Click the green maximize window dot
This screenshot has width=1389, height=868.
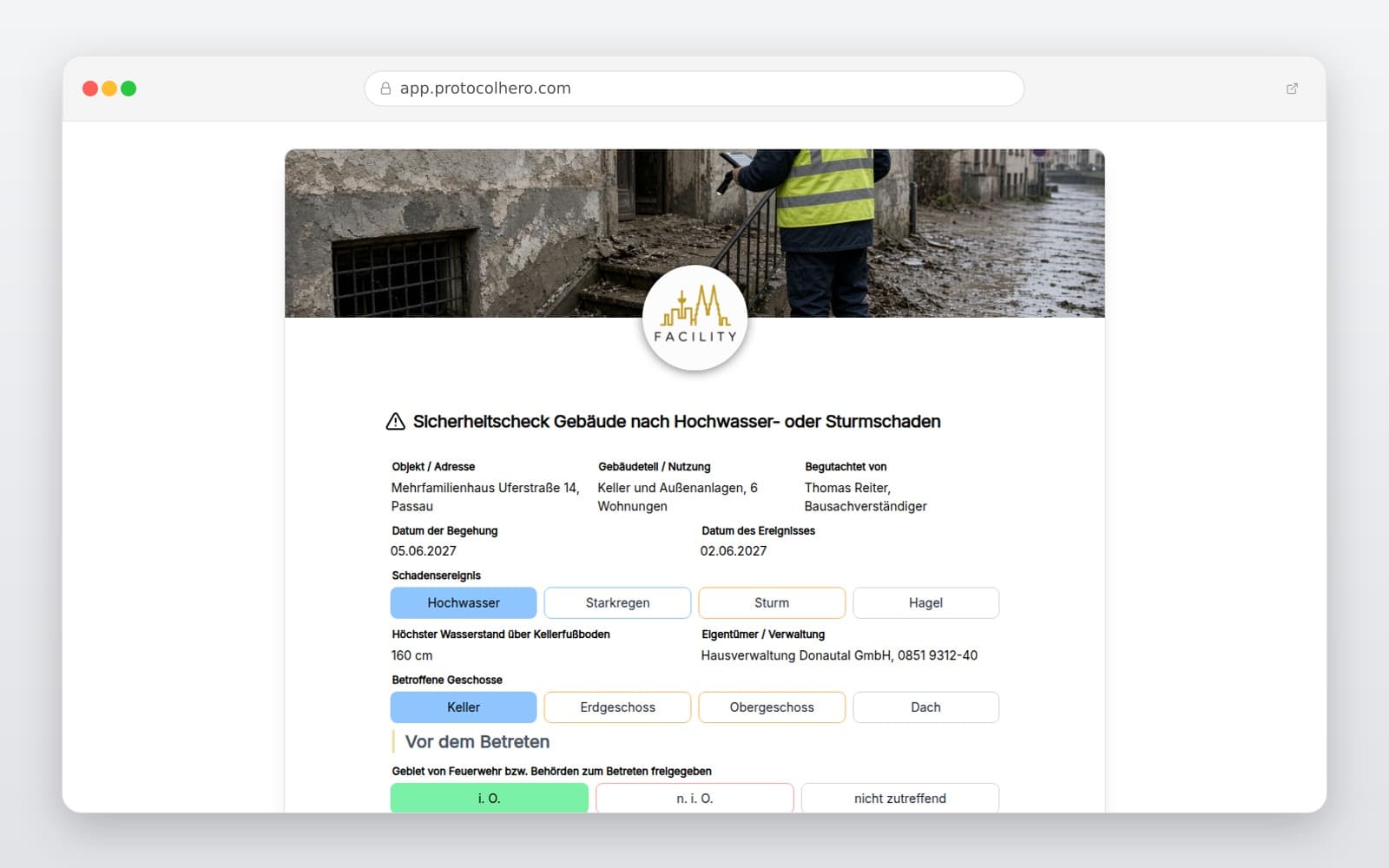click(128, 89)
